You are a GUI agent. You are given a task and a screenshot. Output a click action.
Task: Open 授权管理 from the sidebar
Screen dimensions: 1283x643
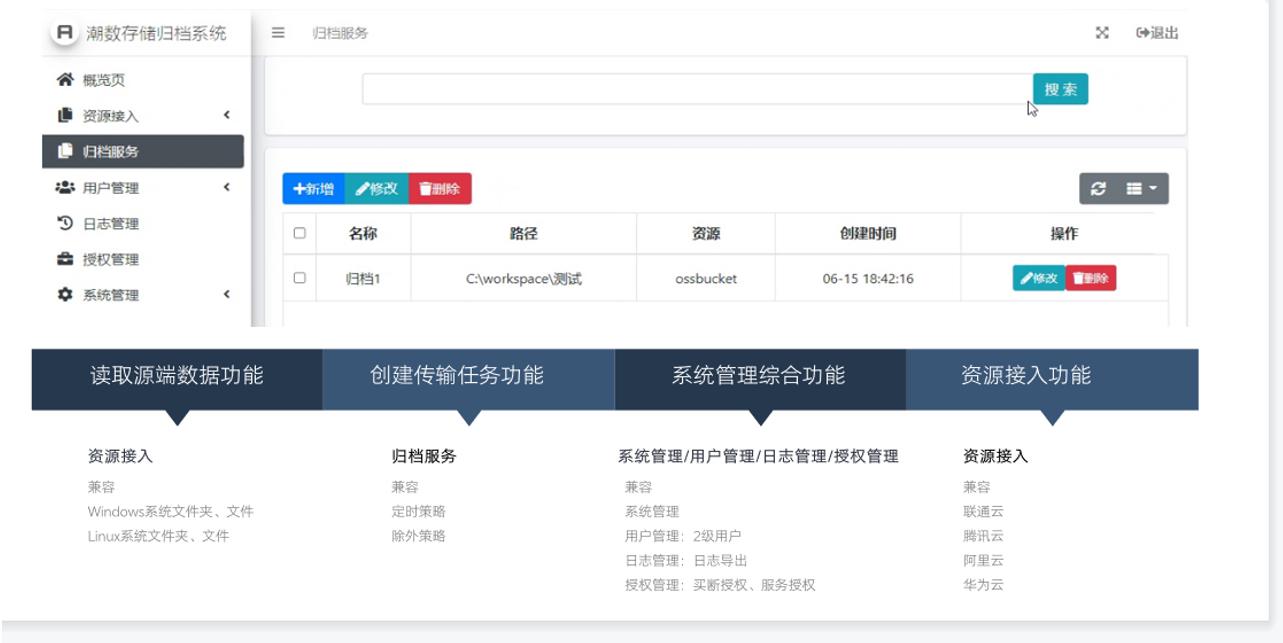click(110, 260)
